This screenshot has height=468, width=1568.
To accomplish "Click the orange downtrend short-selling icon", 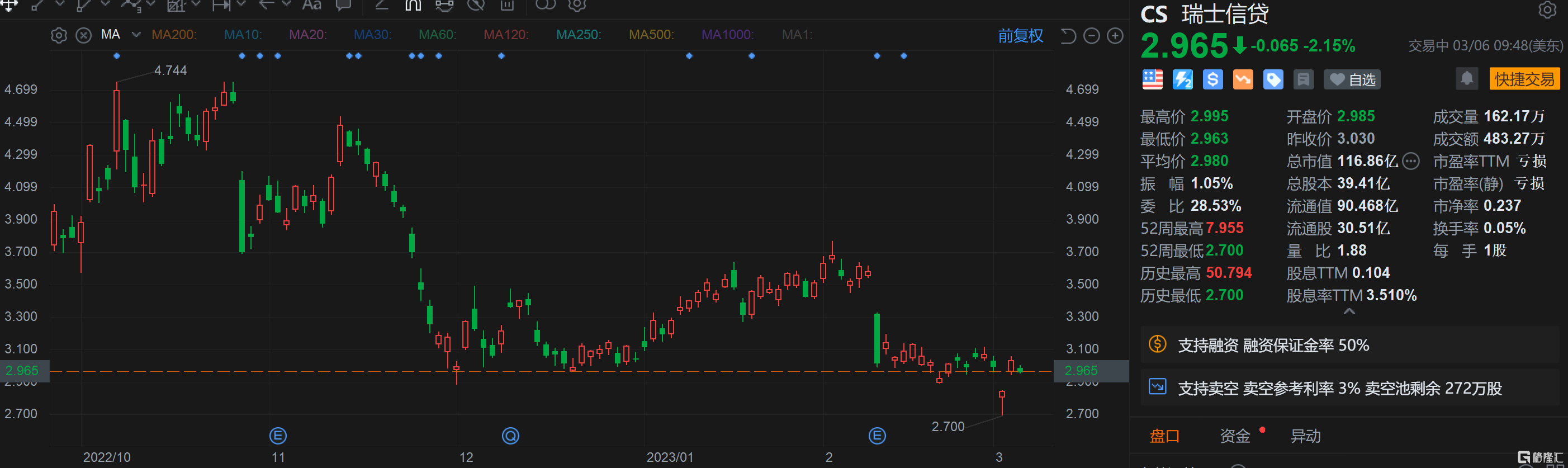I will click(1242, 80).
